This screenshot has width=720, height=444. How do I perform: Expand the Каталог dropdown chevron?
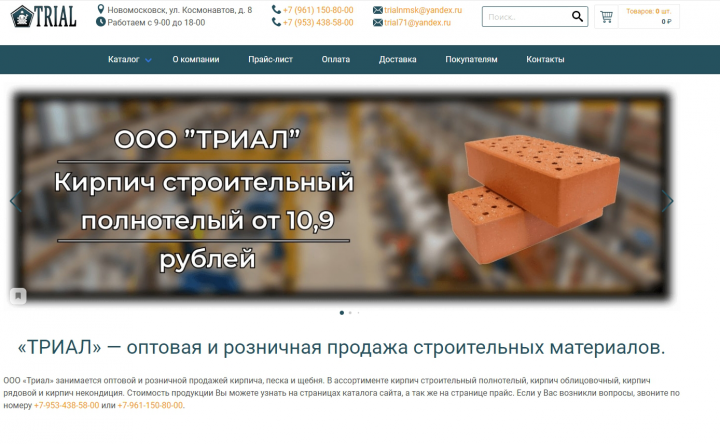click(148, 60)
